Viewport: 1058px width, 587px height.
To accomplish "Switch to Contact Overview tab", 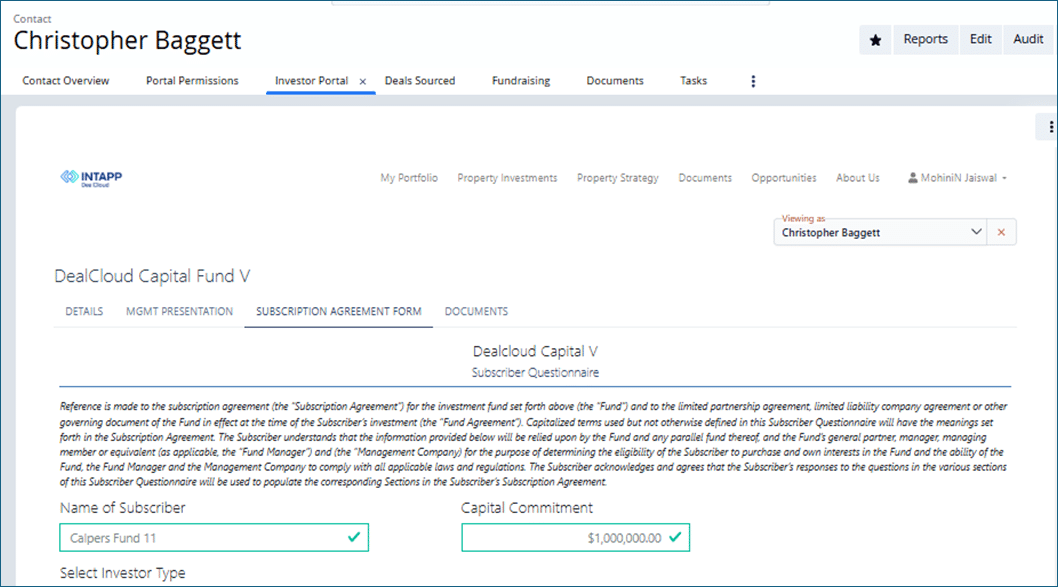I will [66, 81].
